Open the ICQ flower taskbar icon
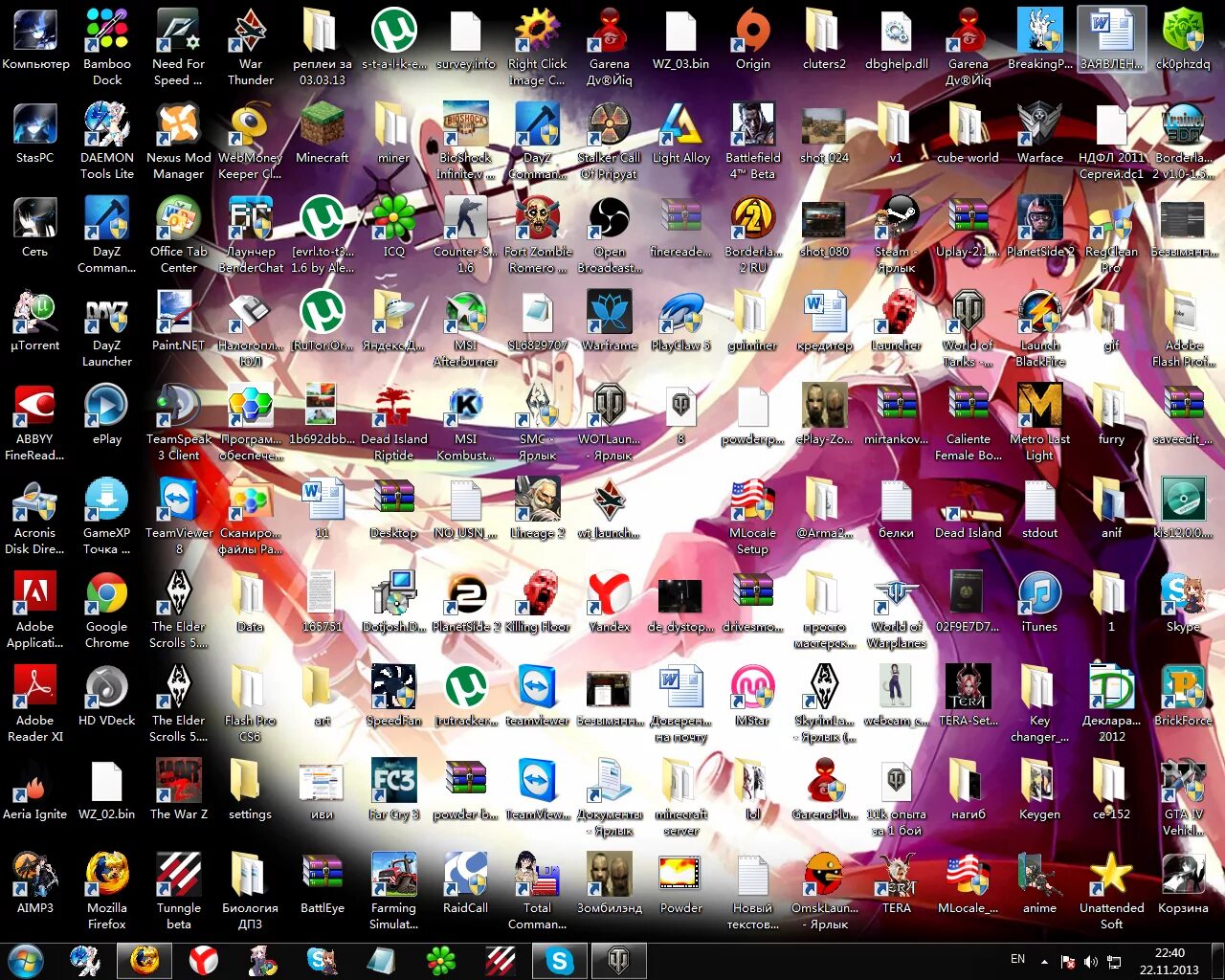 coord(440,960)
